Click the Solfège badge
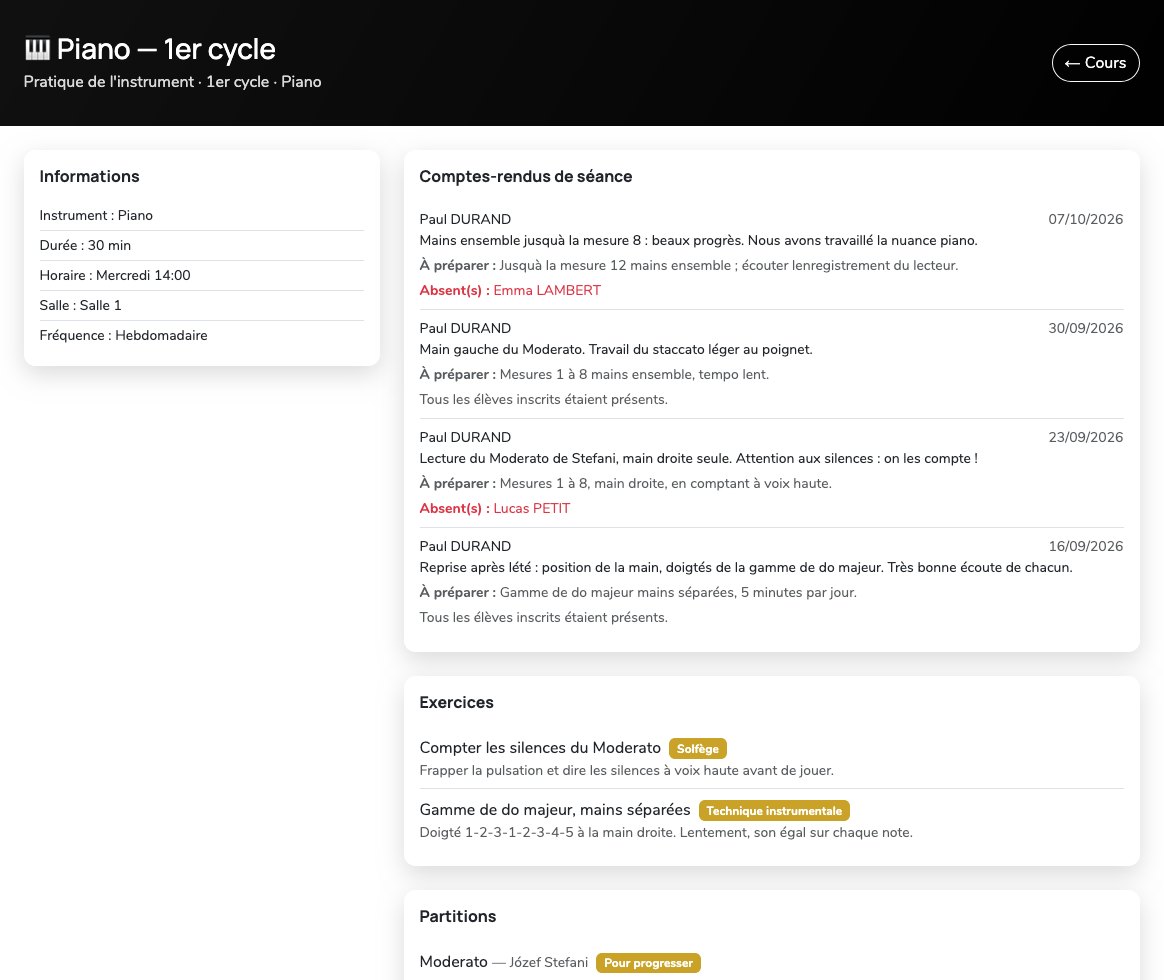Screen dimensions: 1164x980 click(697, 748)
